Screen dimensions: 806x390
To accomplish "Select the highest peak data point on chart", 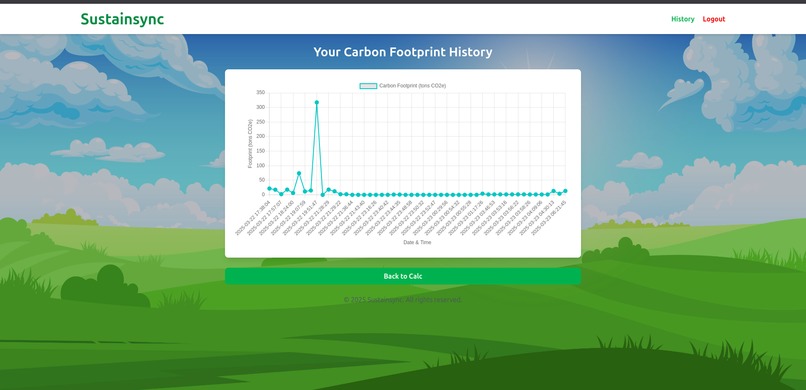I will 317,102.
